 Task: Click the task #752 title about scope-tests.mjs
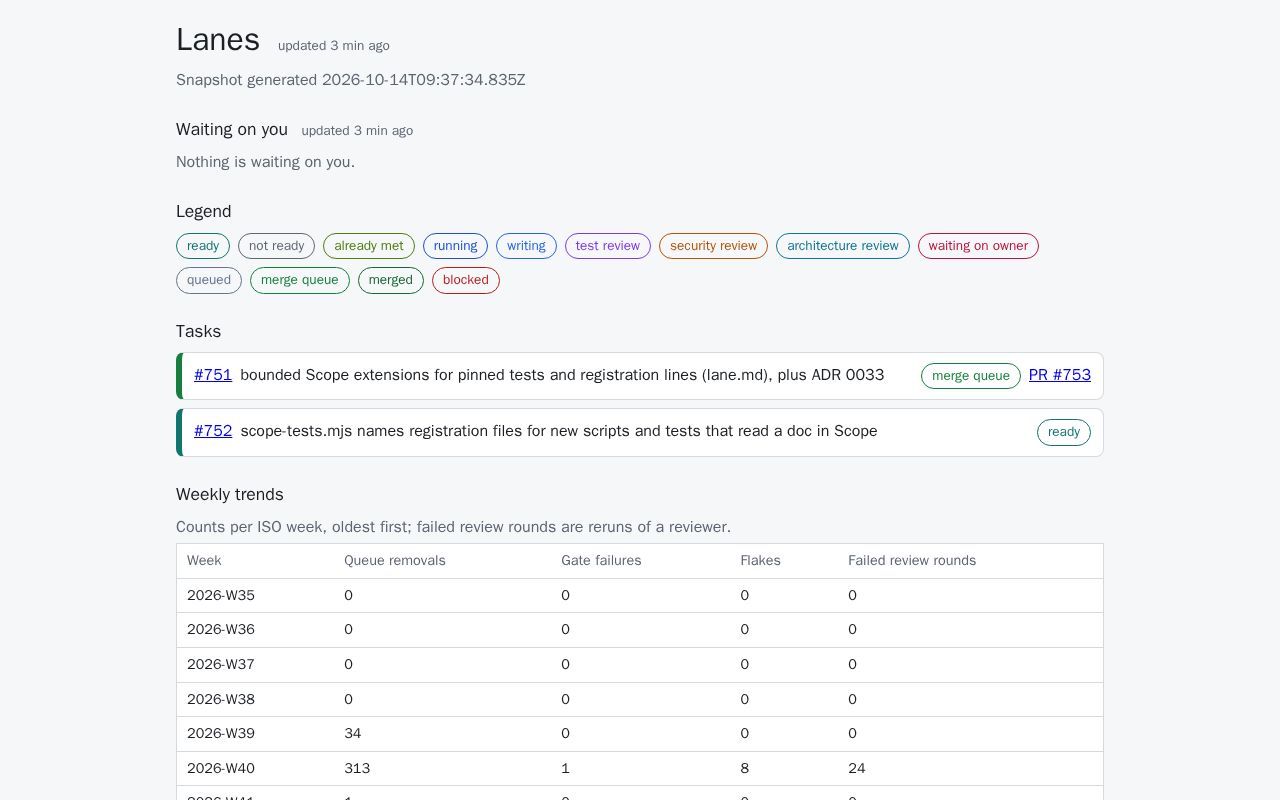click(559, 431)
